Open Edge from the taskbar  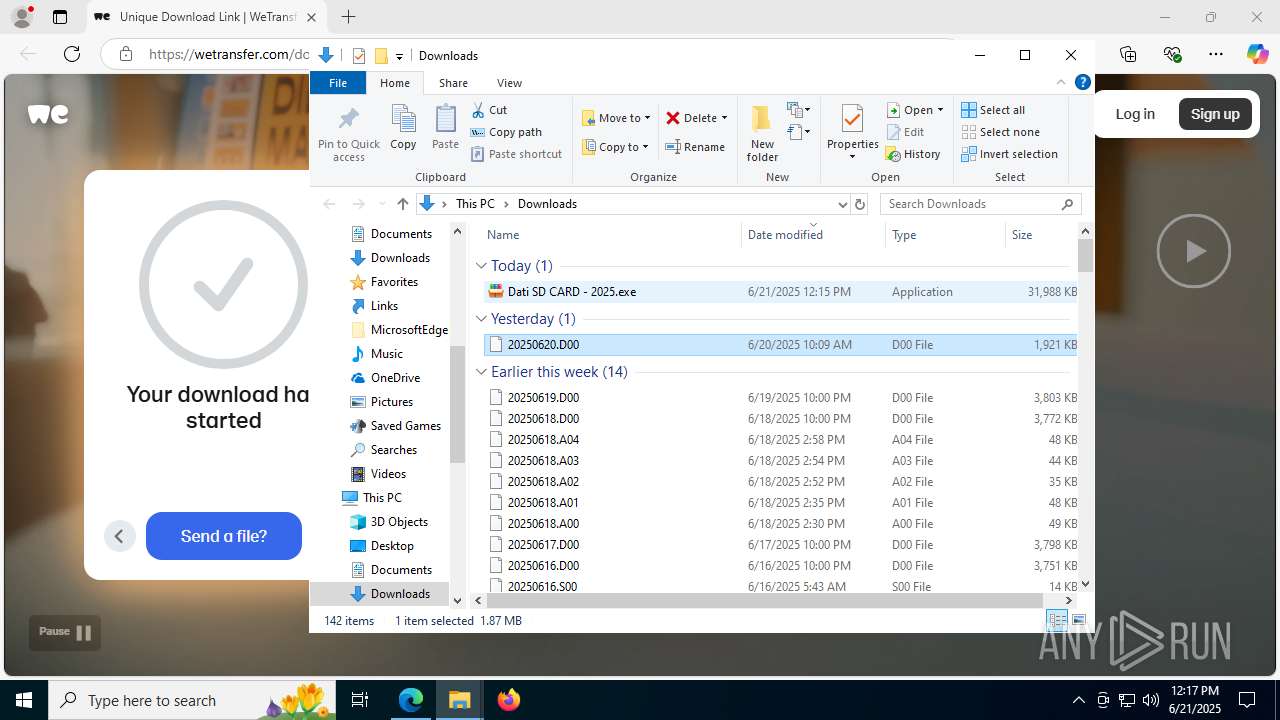(411, 700)
